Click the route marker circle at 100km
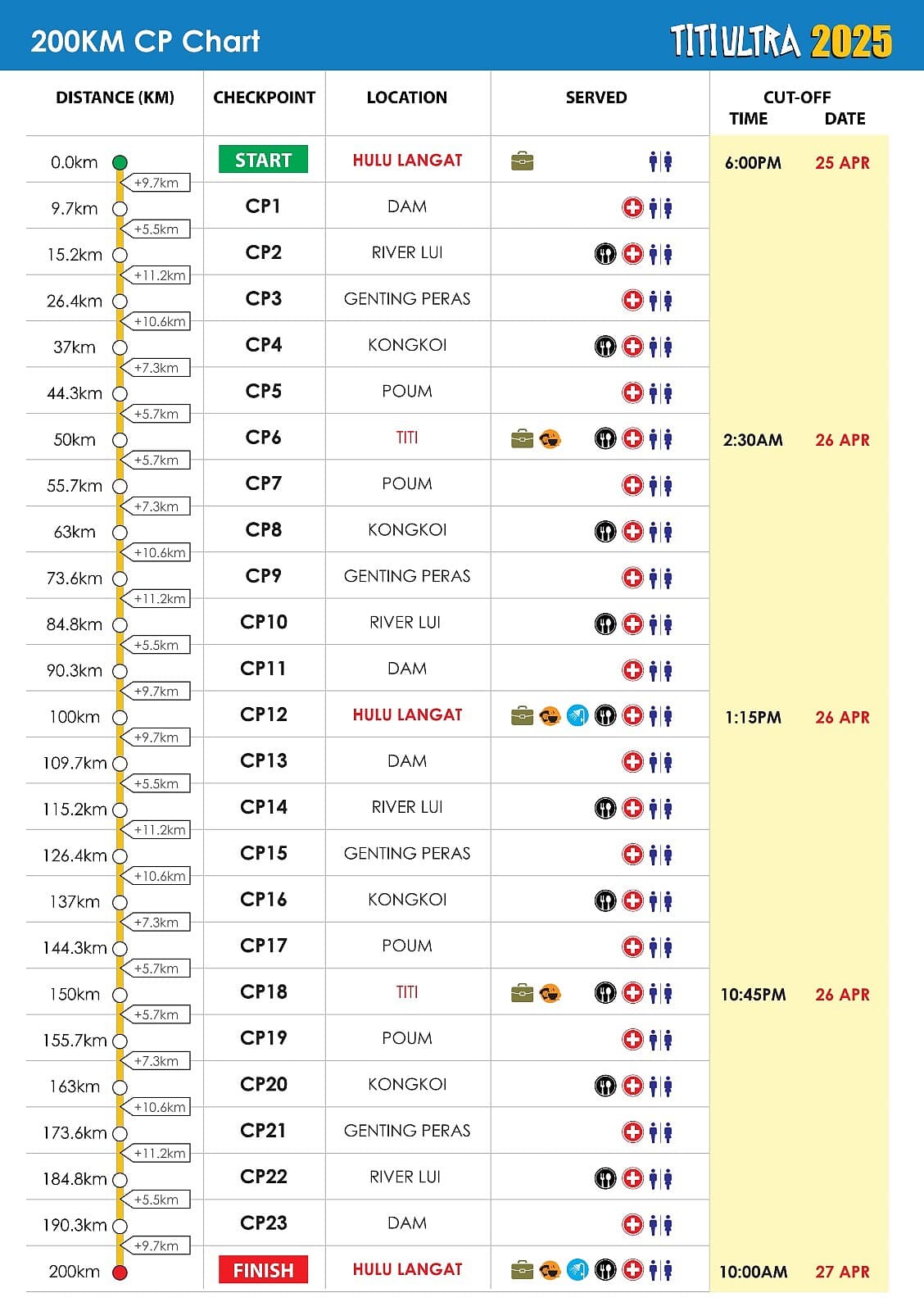The image size is (924, 1311). click(120, 718)
